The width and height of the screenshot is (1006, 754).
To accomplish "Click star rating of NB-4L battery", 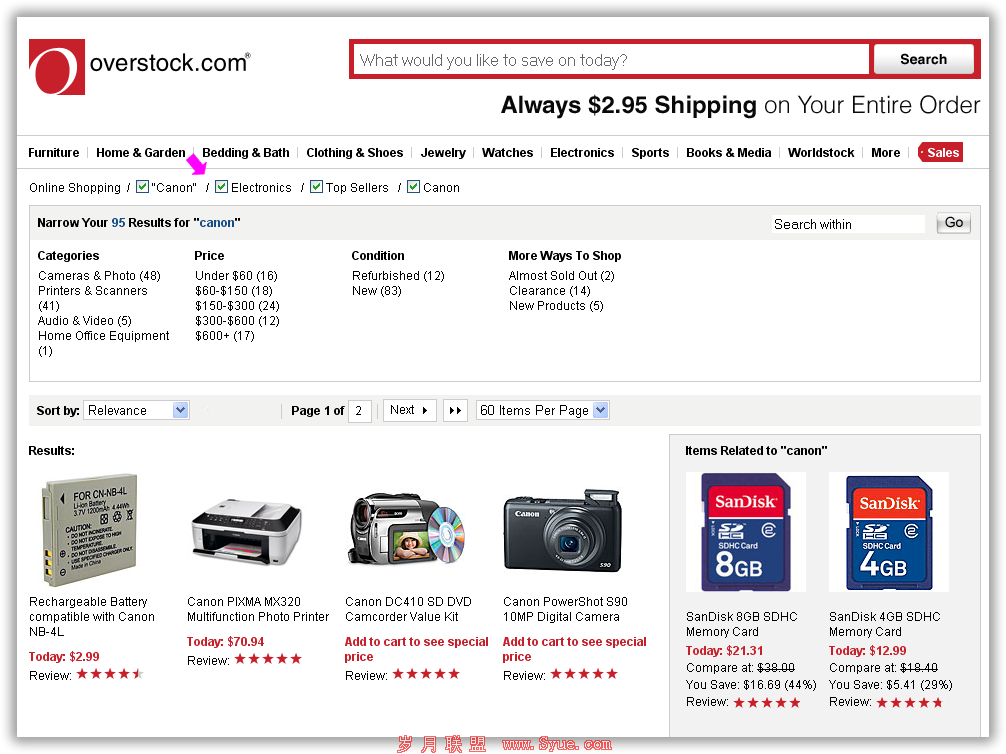I will 110,674.
